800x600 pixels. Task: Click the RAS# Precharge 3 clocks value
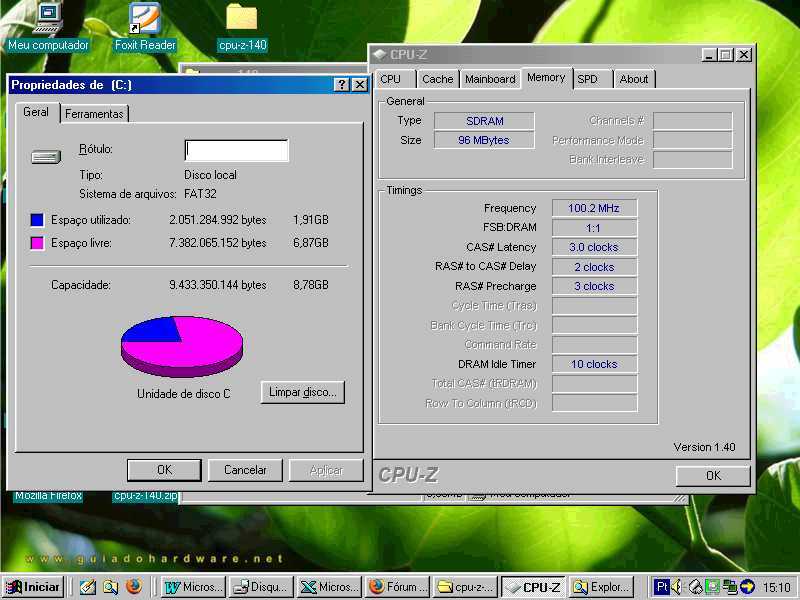[594, 286]
